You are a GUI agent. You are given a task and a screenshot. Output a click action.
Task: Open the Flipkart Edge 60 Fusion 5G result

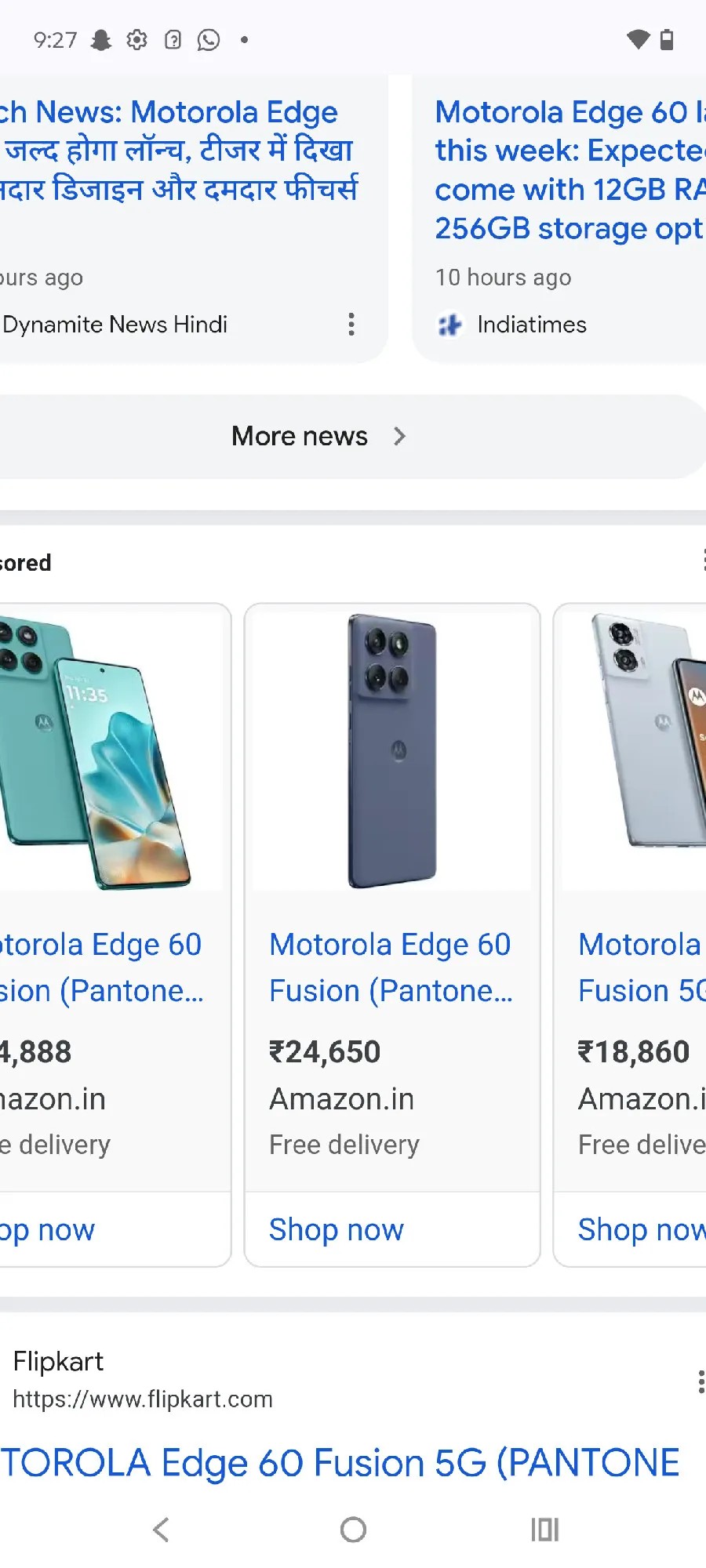tap(340, 1462)
